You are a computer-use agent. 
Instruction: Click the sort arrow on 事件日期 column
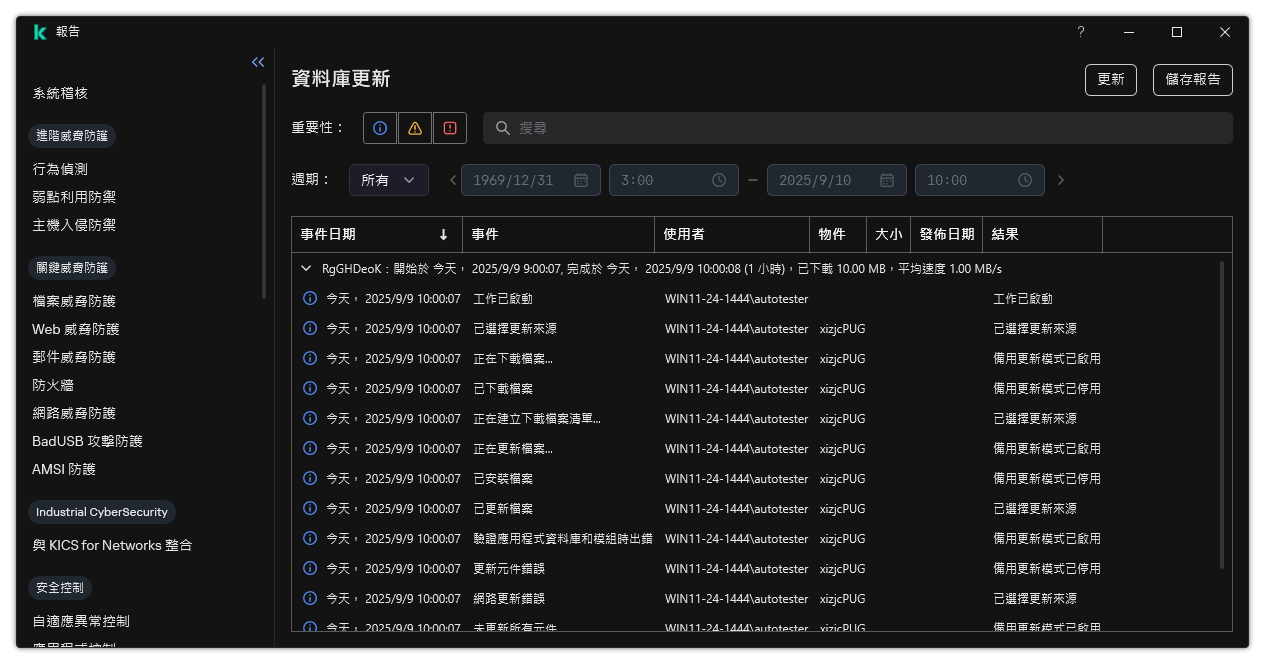(x=444, y=234)
